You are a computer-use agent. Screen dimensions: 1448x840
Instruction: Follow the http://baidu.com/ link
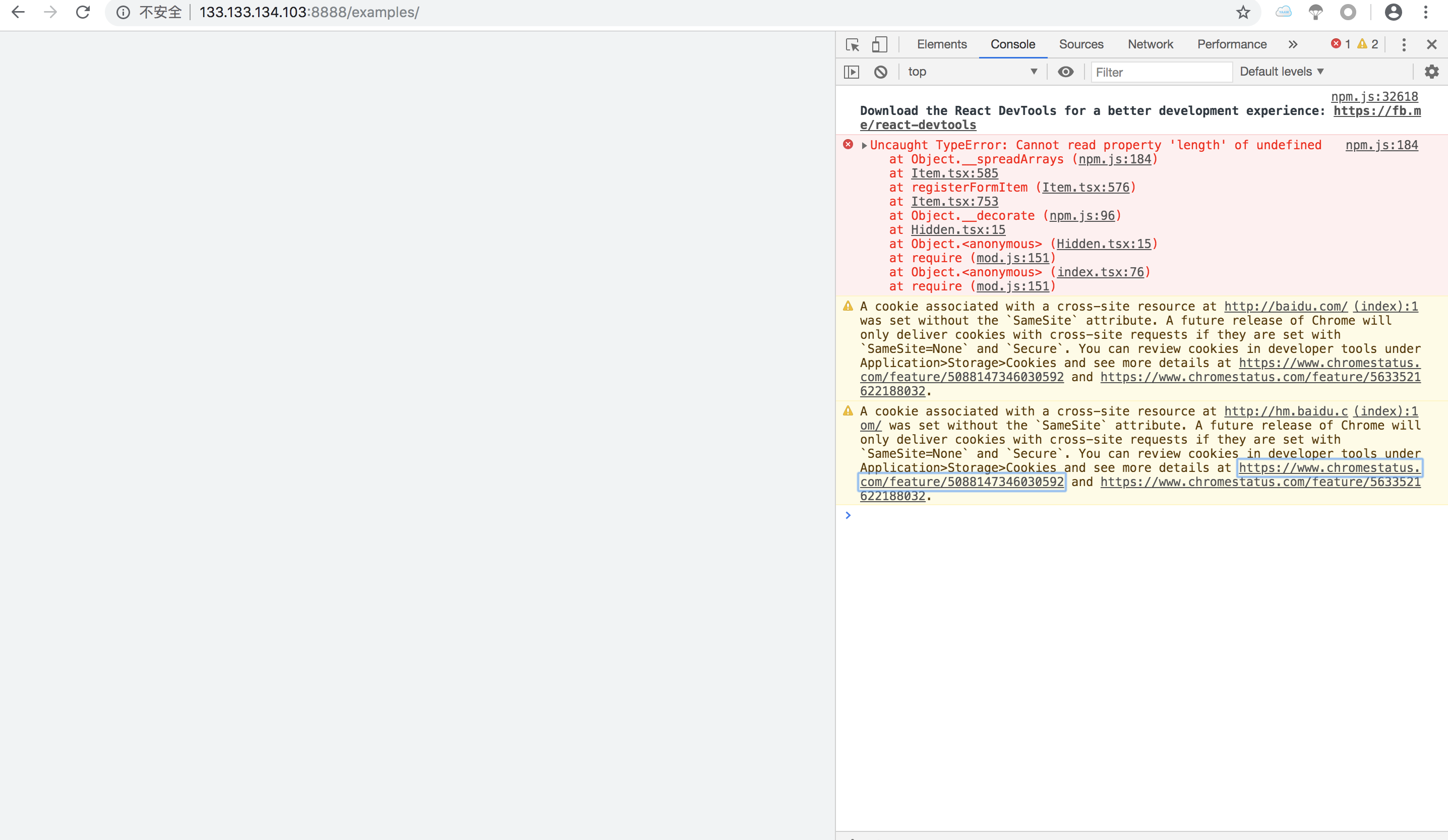1286,306
